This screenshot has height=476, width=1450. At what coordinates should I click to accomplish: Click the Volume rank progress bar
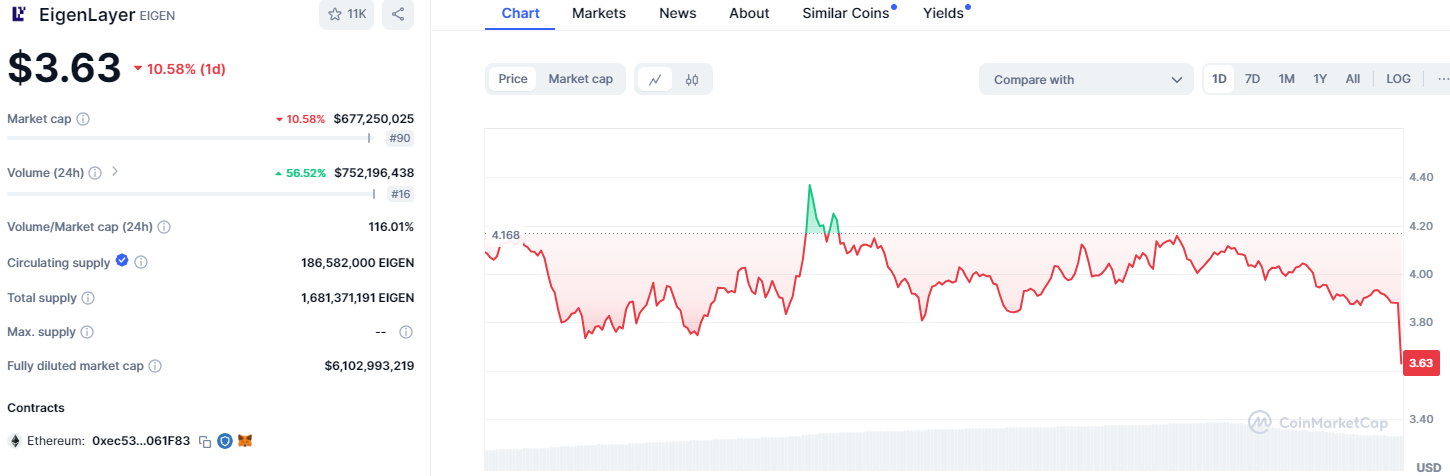pos(190,193)
